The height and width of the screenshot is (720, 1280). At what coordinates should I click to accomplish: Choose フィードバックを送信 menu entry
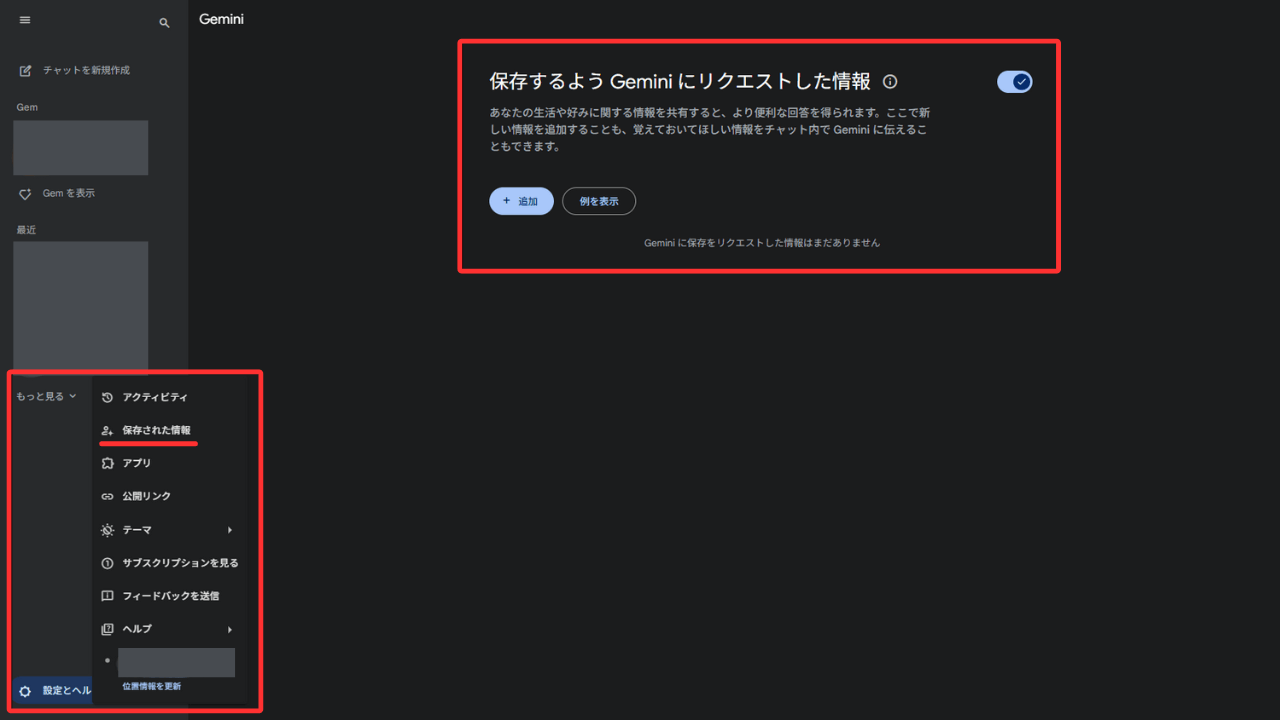tap(170, 596)
